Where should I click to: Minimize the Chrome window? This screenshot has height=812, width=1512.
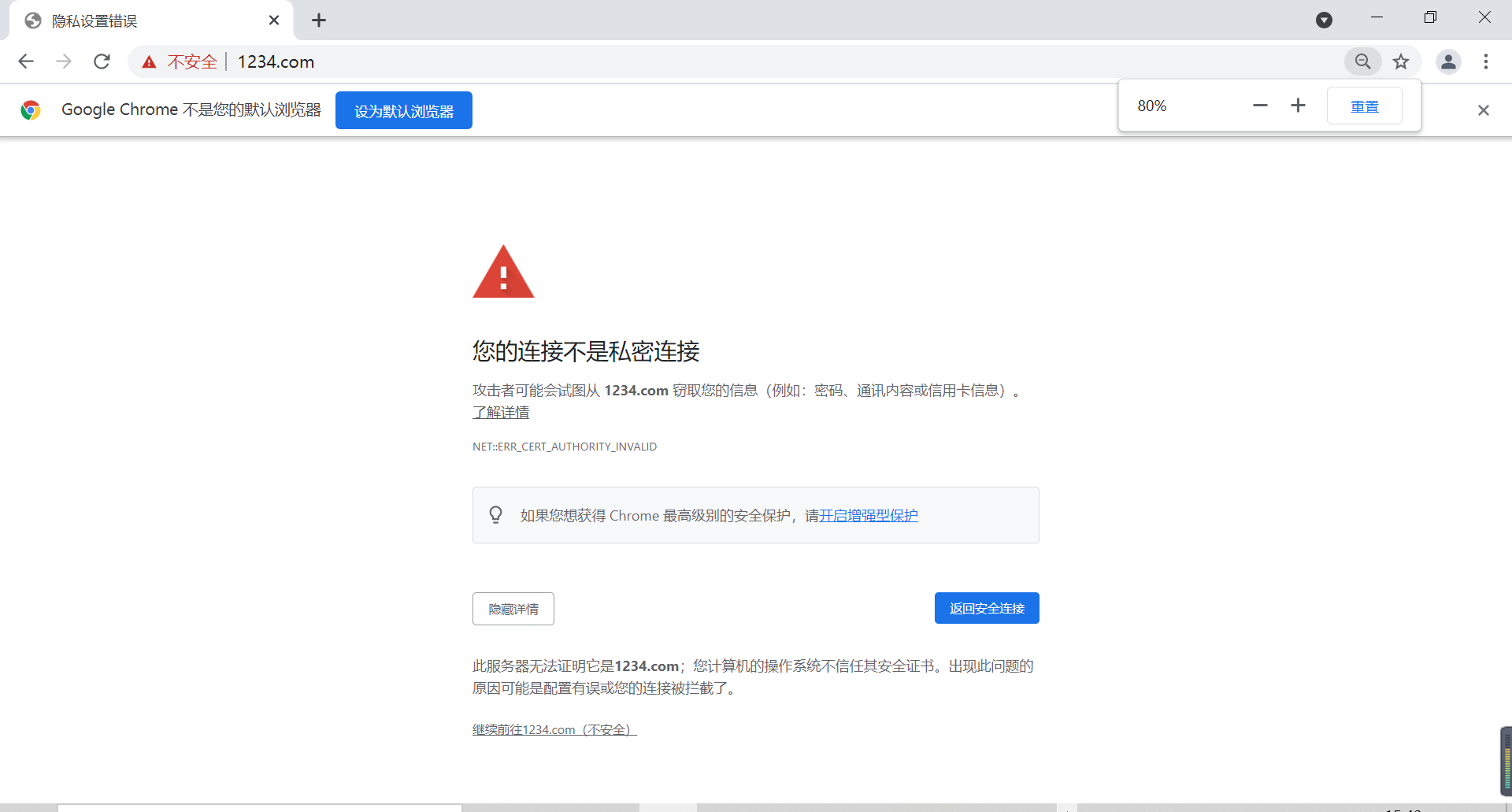(x=1377, y=17)
